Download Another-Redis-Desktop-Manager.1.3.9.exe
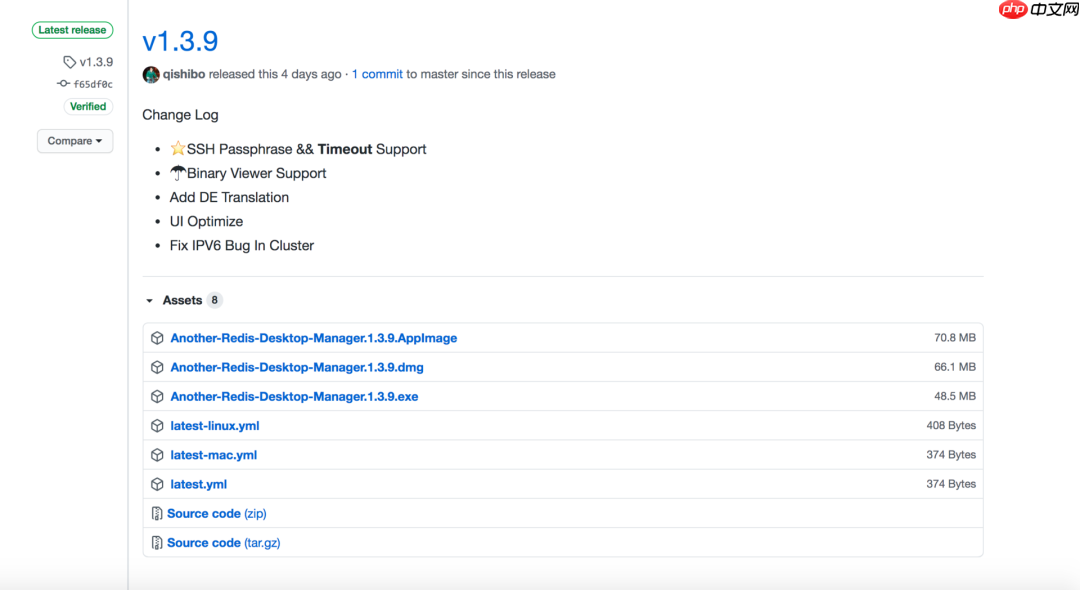This screenshot has height=590, width=1080. coord(294,397)
